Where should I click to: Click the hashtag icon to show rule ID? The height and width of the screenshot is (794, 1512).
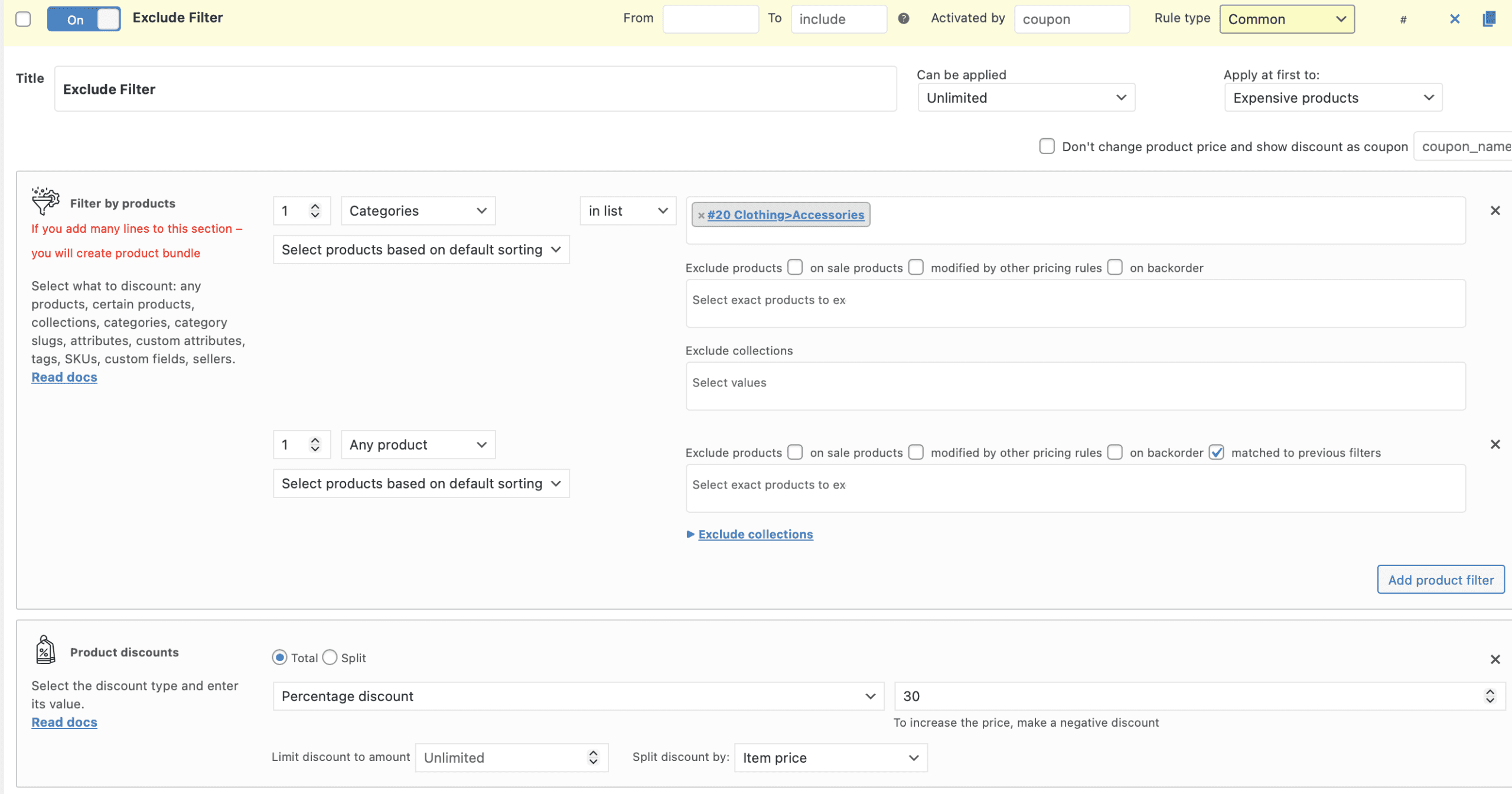[1404, 19]
